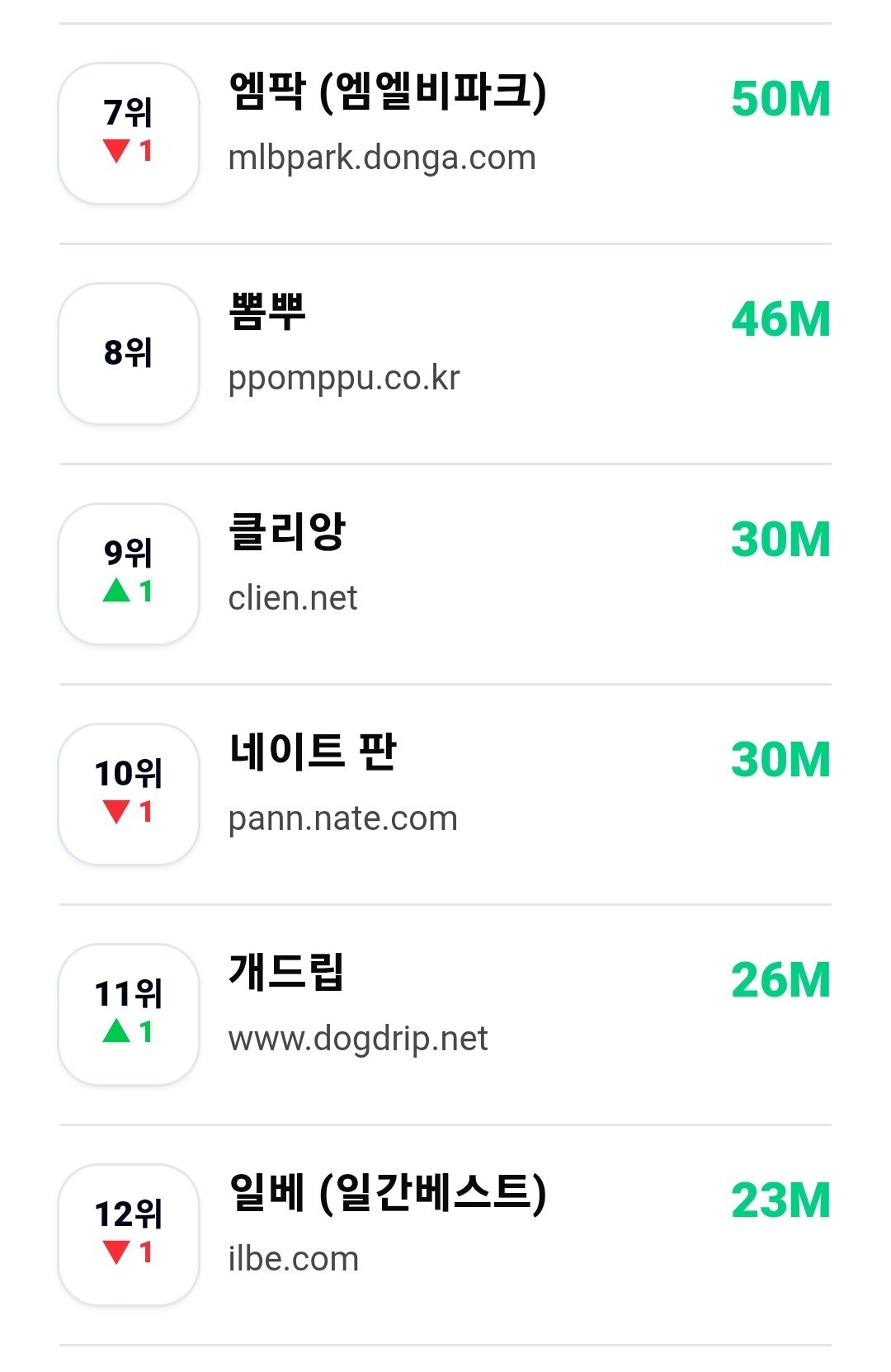Tap the 11위 rank badge
The height and width of the screenshot is (1372, 891).
pos(129,1015)
